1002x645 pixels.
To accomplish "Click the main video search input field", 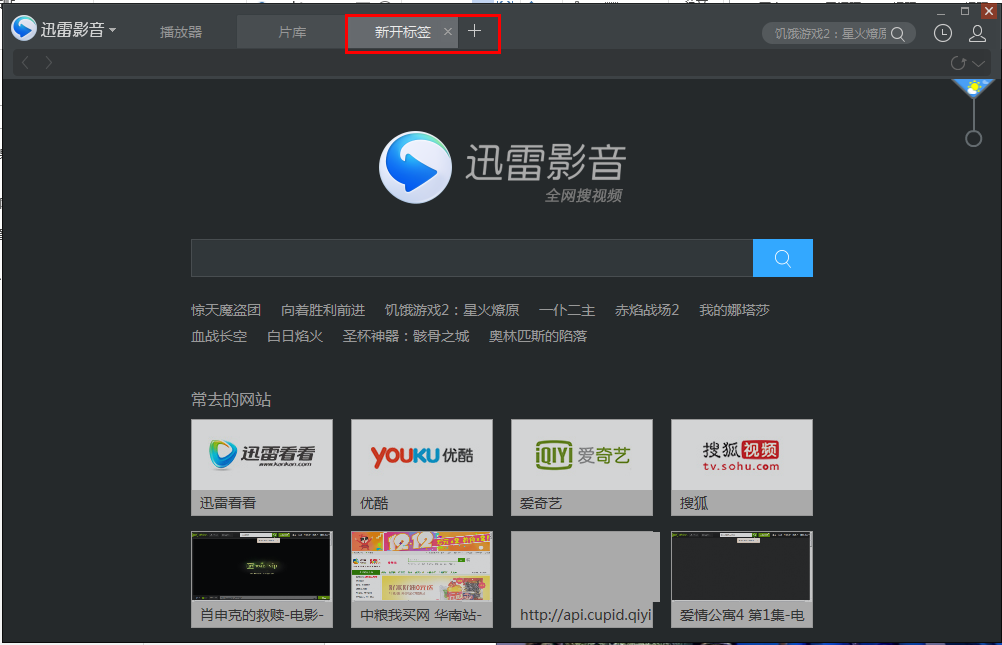I will coord(472,258).
